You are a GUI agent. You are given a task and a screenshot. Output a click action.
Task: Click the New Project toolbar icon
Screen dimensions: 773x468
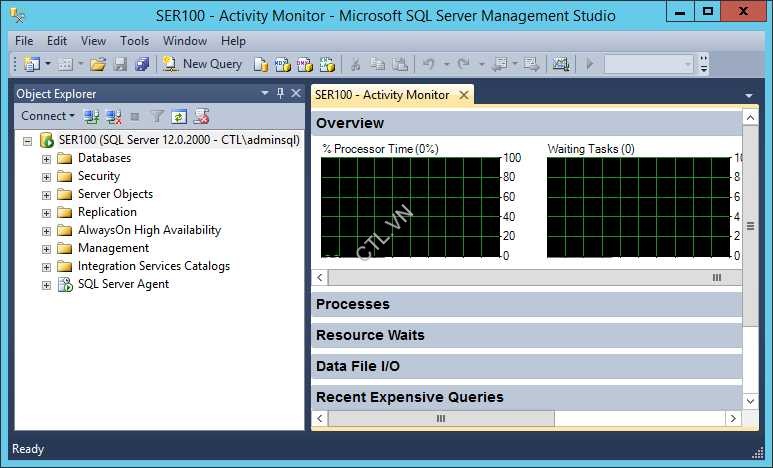[x=32, y=64]
